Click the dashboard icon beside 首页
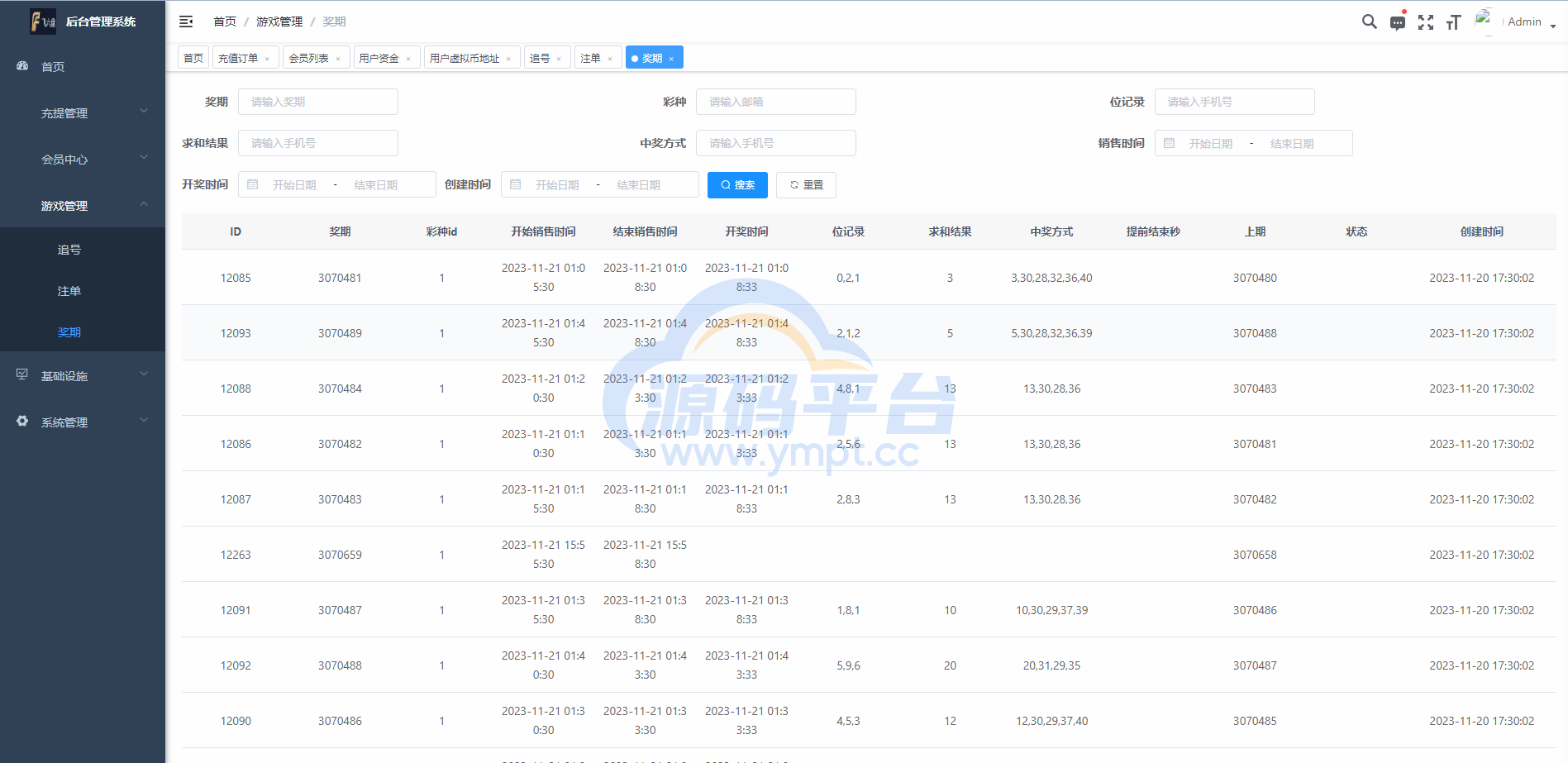Screen dimensions: 1568x763 [x=22, y=66]
